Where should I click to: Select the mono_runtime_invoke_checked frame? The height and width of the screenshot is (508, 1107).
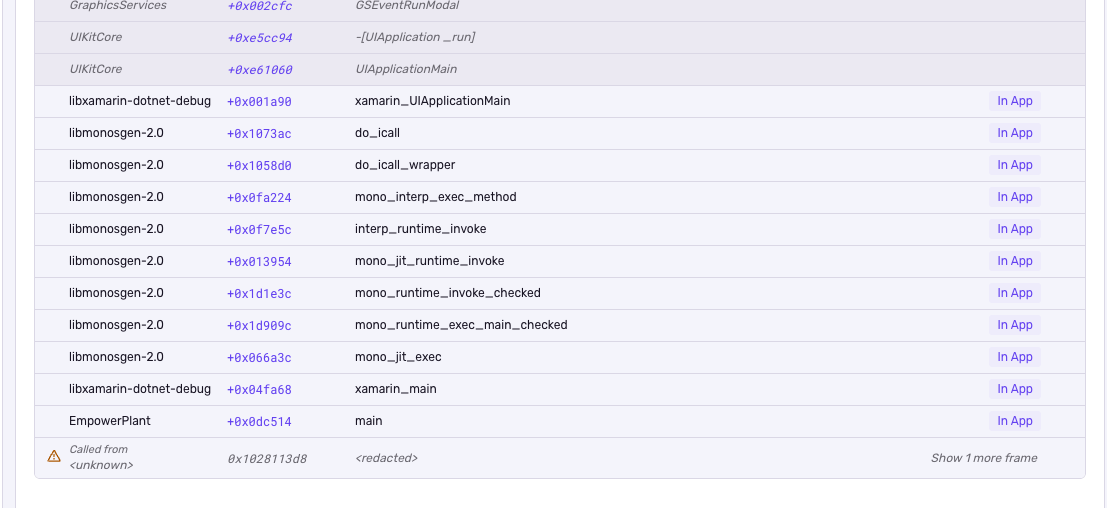[447, 293]
